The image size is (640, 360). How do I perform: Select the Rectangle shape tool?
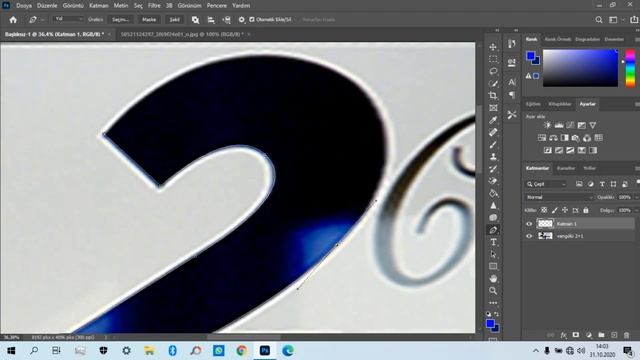point(493,267)
